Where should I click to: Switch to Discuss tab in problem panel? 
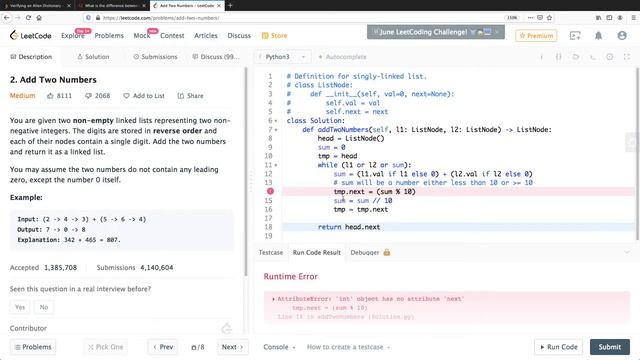pos(216,57)
